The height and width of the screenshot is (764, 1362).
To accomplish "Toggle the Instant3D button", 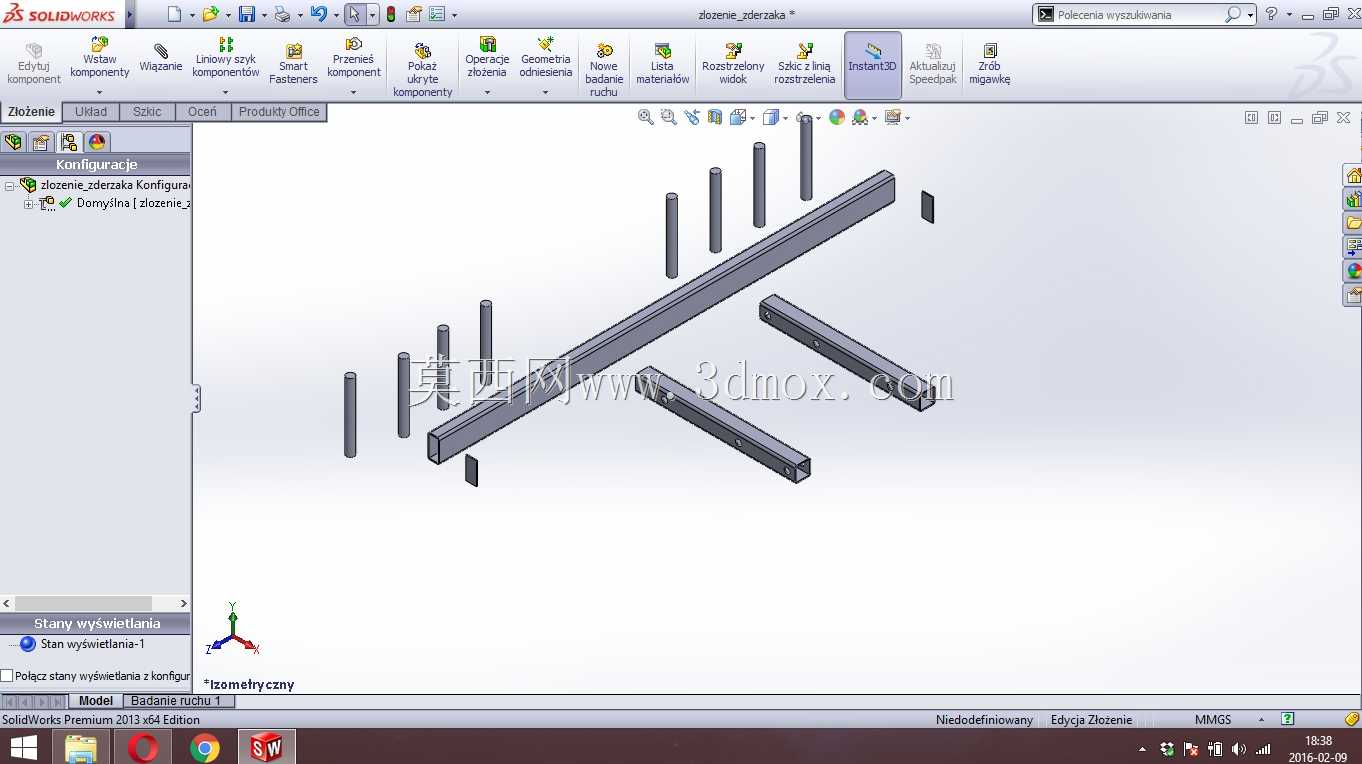I will point(873,65).
